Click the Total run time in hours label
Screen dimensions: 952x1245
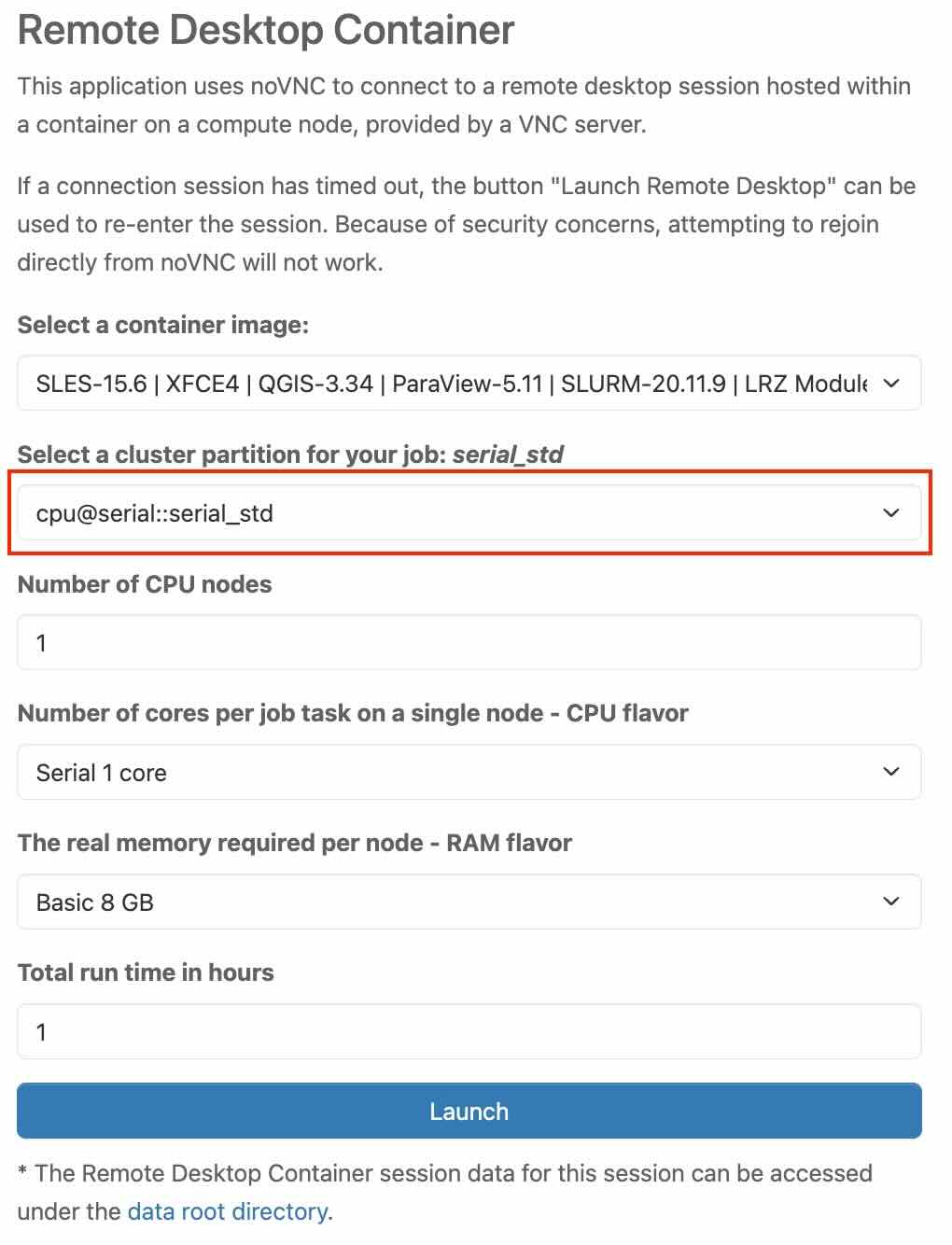tap(146, 972)
